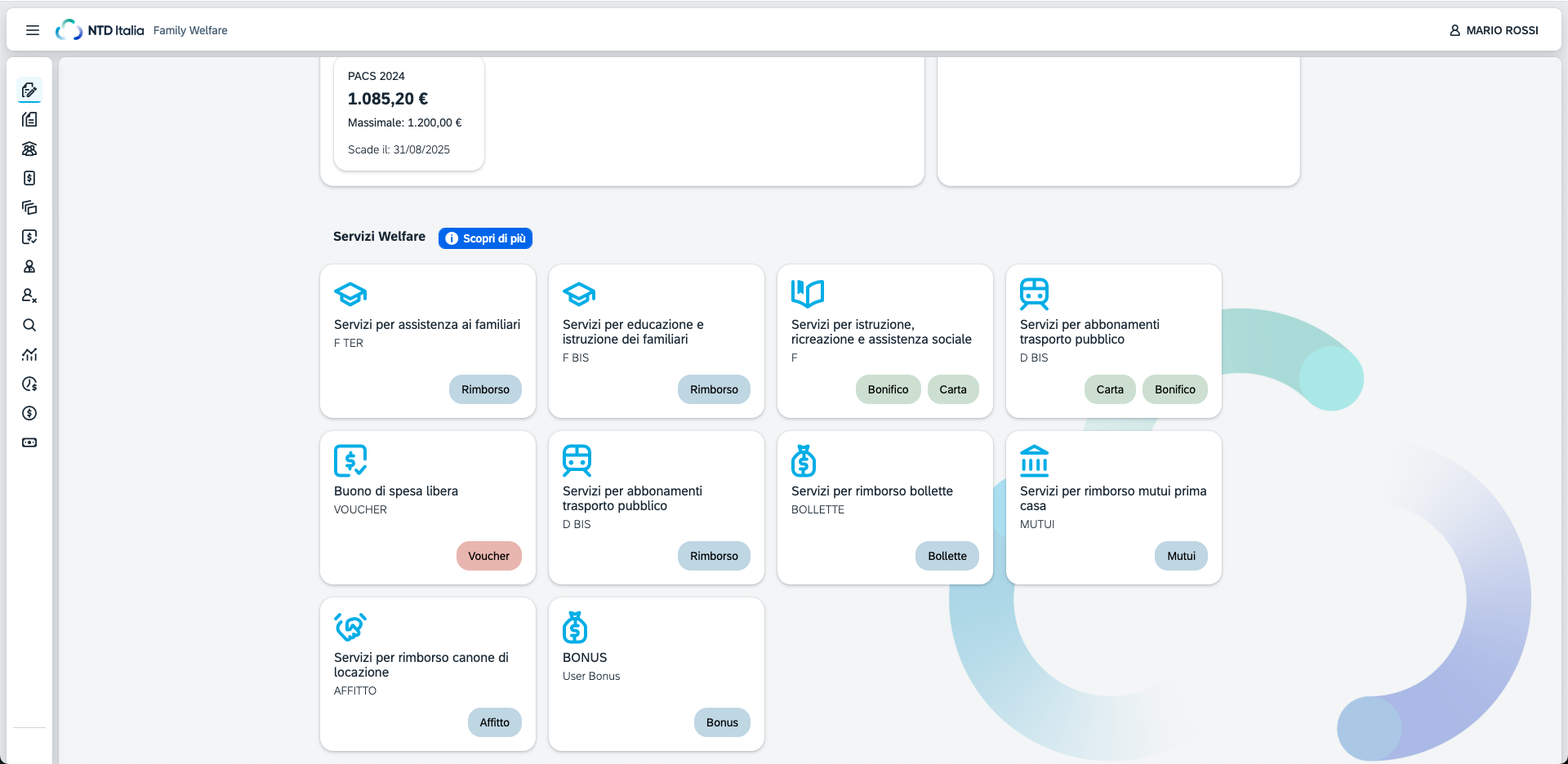Open the stacked documents sidebar icon
Viewport: 1568px width, 764px height.
pos(29,119)
